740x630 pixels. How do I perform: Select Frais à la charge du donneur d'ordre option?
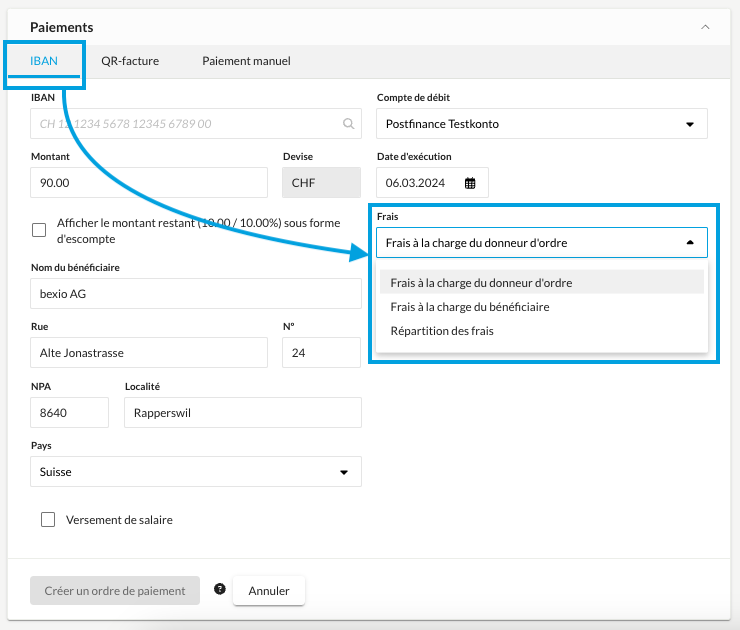(542, 283)
